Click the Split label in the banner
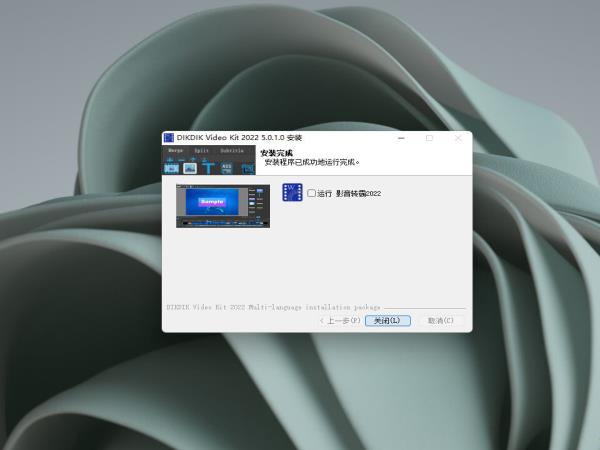This screenshot has width=600, height=450. (202, 150)
